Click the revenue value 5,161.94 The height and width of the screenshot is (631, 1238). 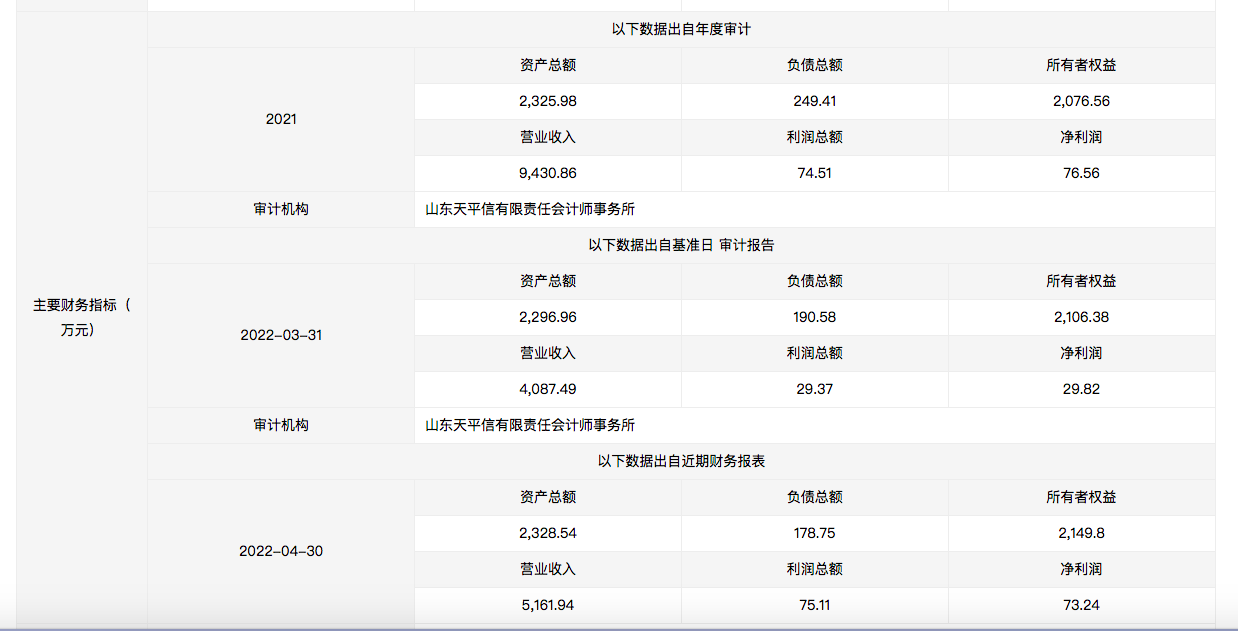tap(547, 605)
